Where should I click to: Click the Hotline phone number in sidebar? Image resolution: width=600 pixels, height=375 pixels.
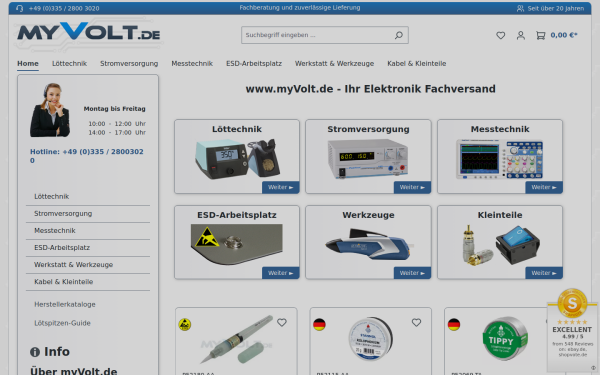(87, 156)
